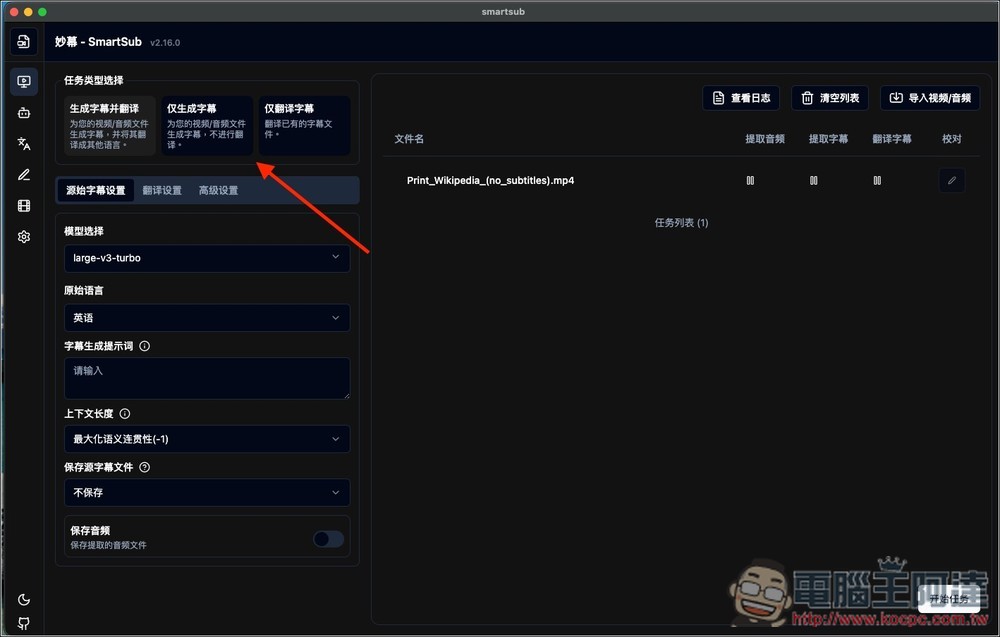This screenshot has height=637, width=1000.
Task: Select 仅翻译字幕 task type card
Action: [304, 126]
